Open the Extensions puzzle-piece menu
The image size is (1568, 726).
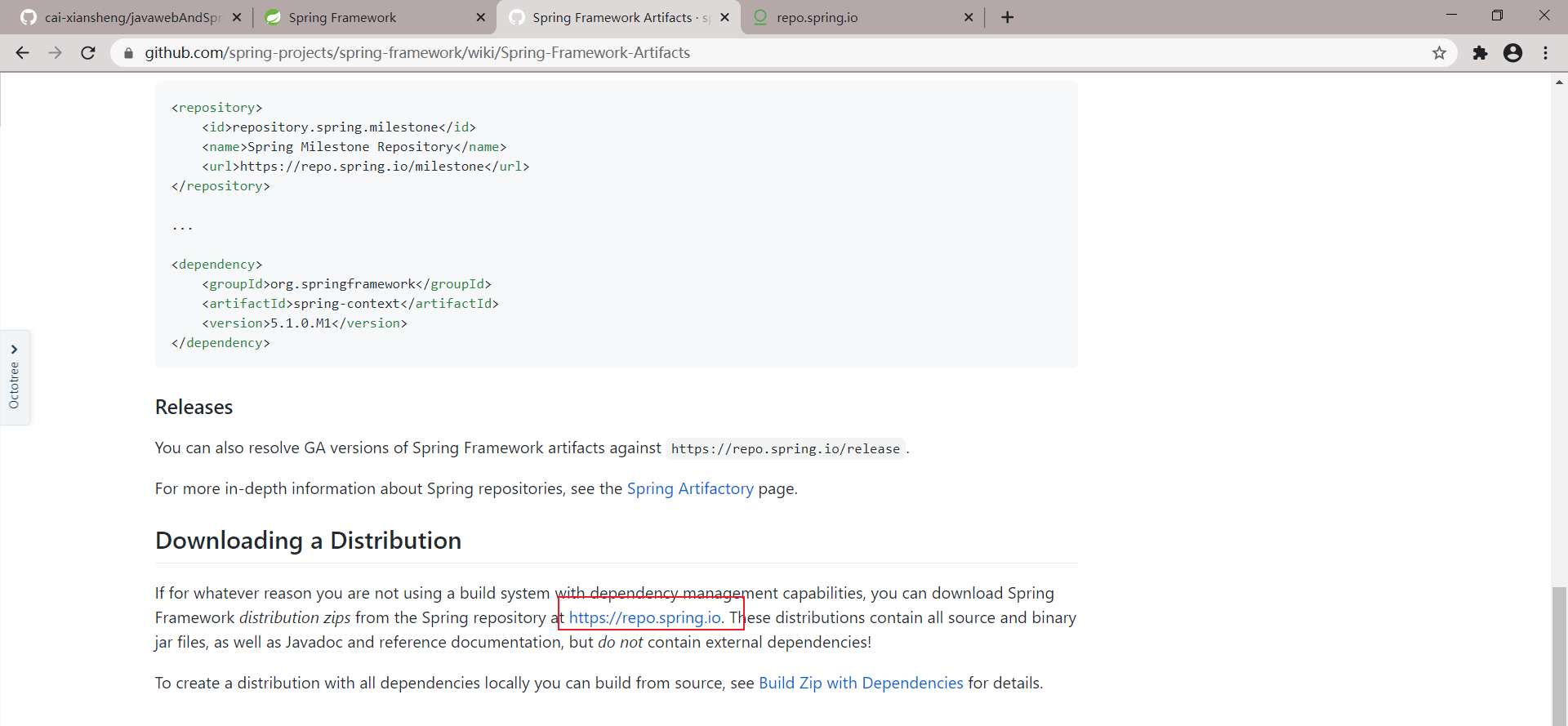(1480, 53)
